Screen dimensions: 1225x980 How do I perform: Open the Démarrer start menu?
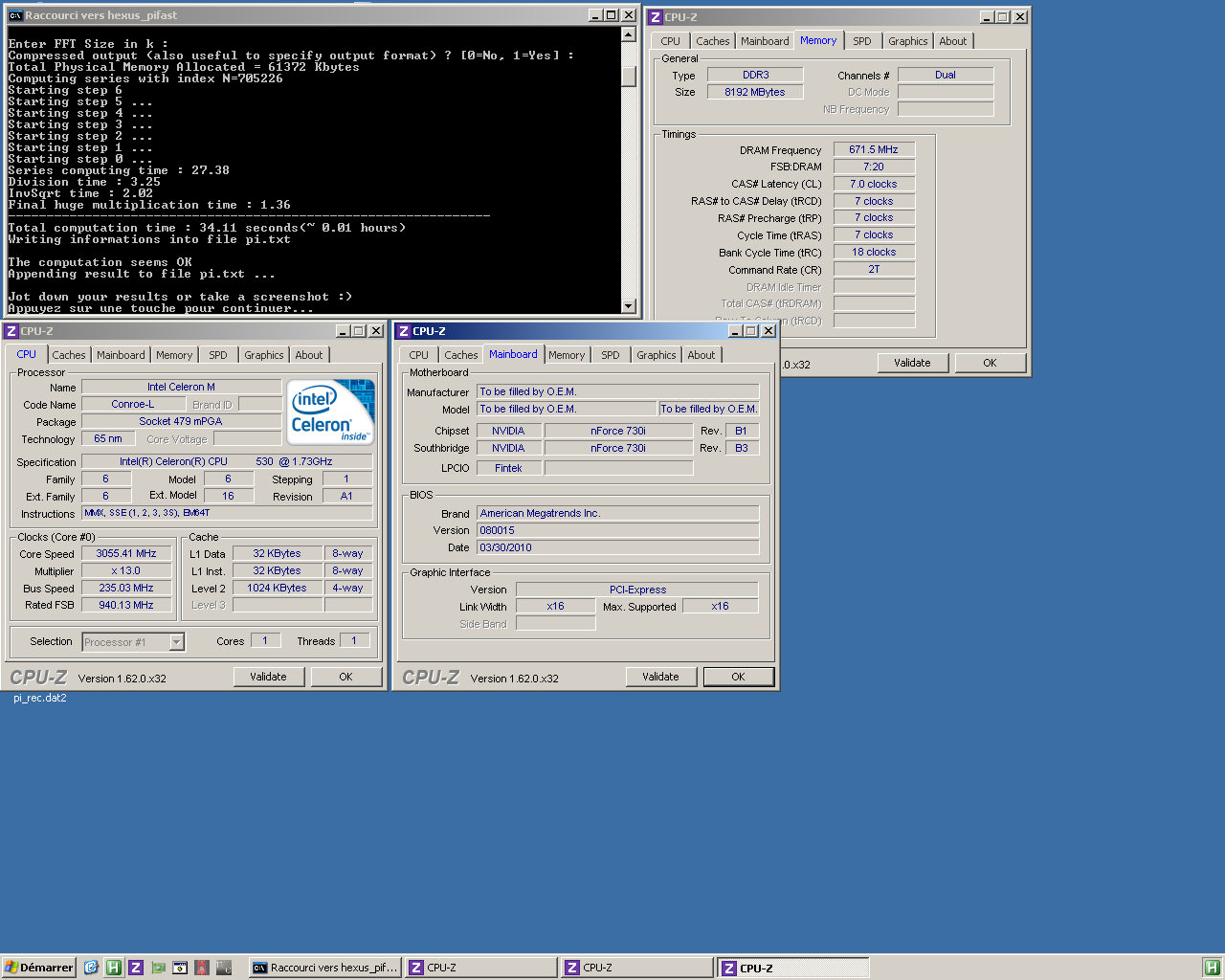click(38, 968)
